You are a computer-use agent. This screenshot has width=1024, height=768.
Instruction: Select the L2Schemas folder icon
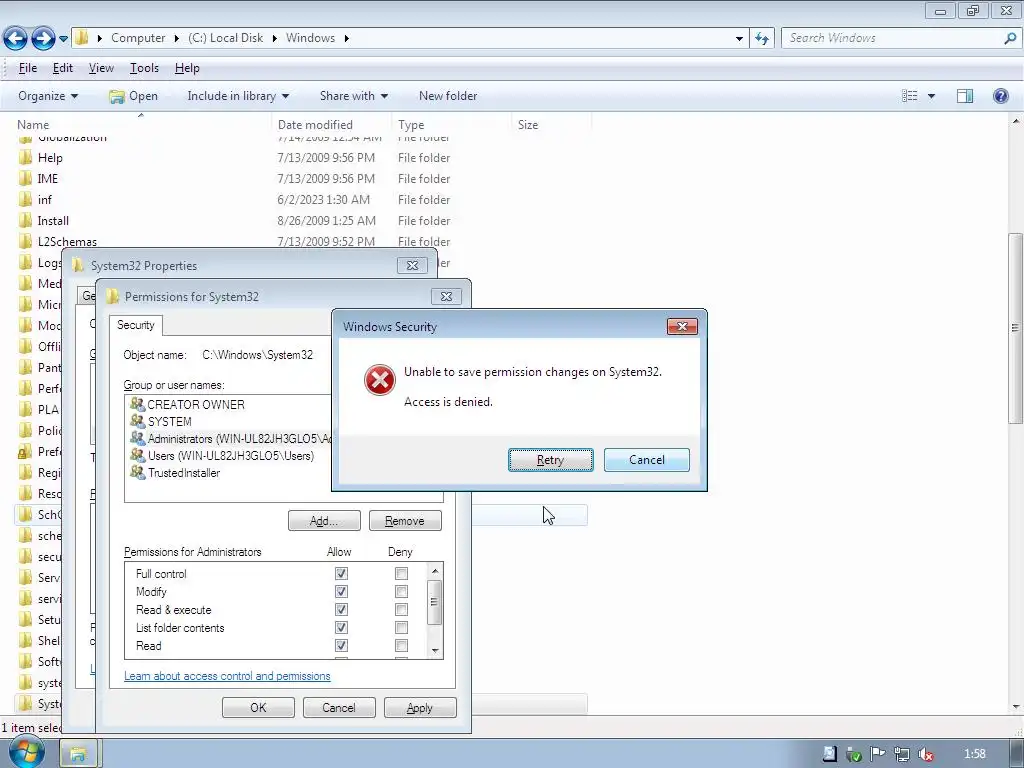point(25,242)
